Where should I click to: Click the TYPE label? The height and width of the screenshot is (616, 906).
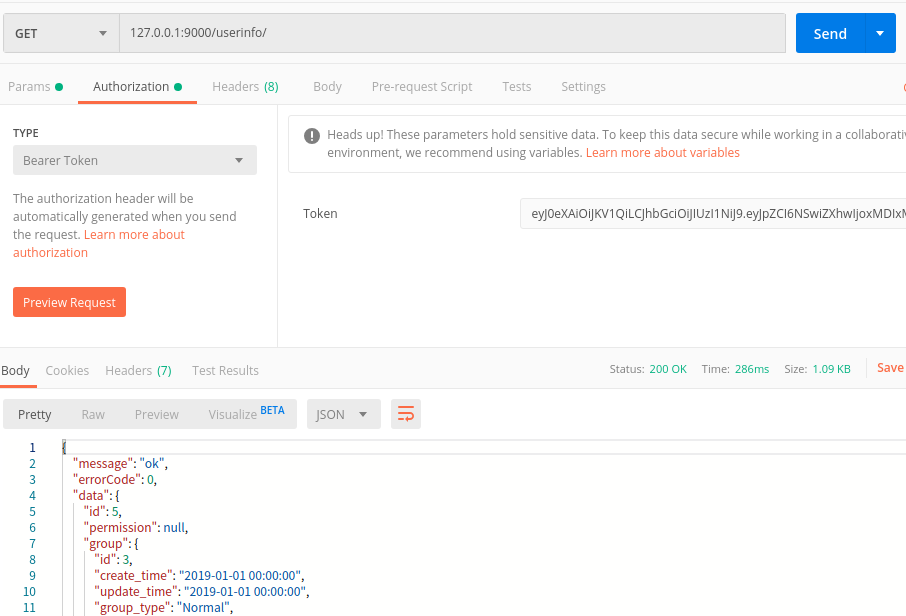pyautogui.click(x=26, y=133)
